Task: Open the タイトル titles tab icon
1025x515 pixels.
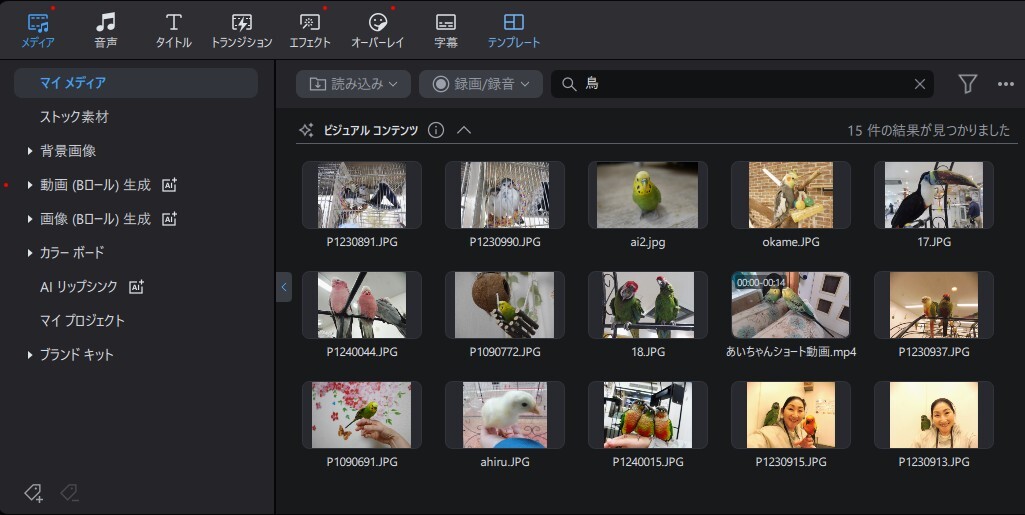Action: [x=173, y=22]
